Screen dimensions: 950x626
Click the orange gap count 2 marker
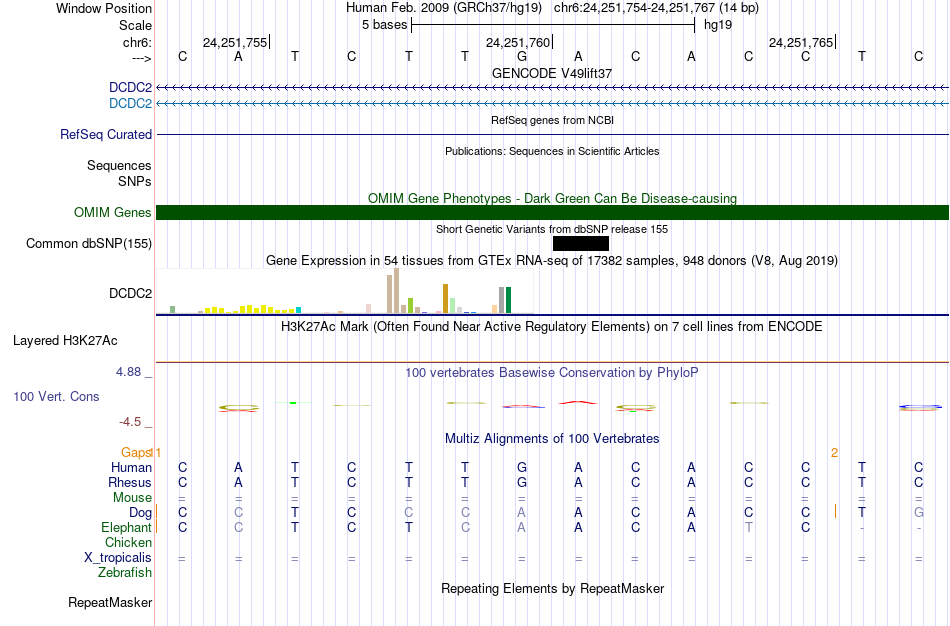[x=834, y=453]
